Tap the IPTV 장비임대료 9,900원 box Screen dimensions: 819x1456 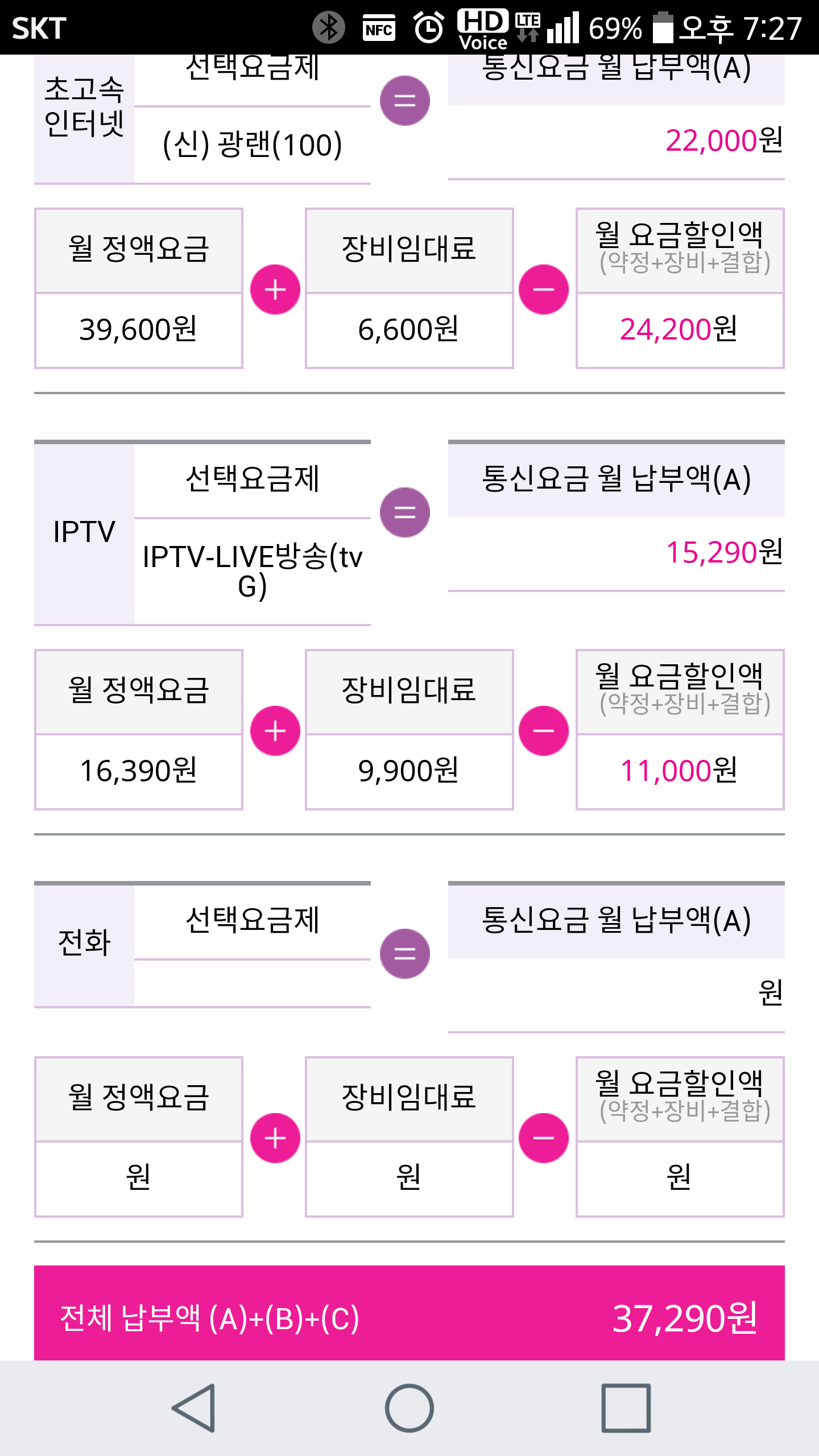click(x=409, y=771)
